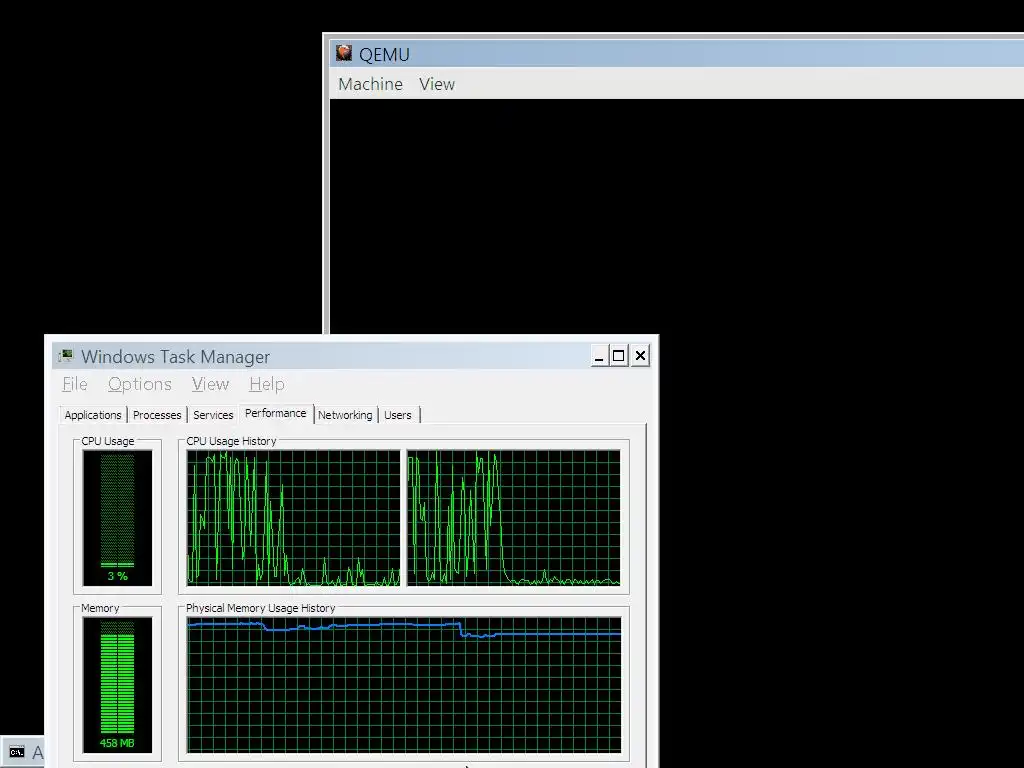This screenshot has width=1024, height=768.
Task: Switch to the Applications tab
Action: (93, 415)
